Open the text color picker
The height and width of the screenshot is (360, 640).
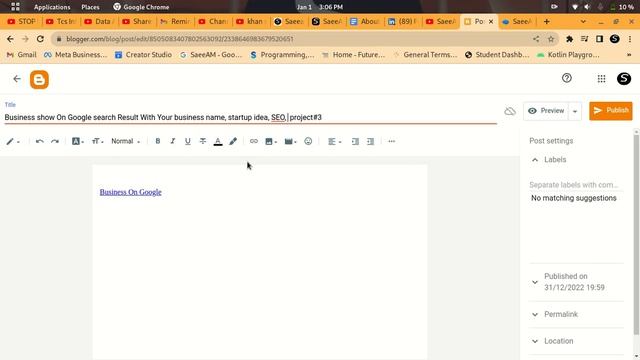pyautogui.click(x=218, y=142)
